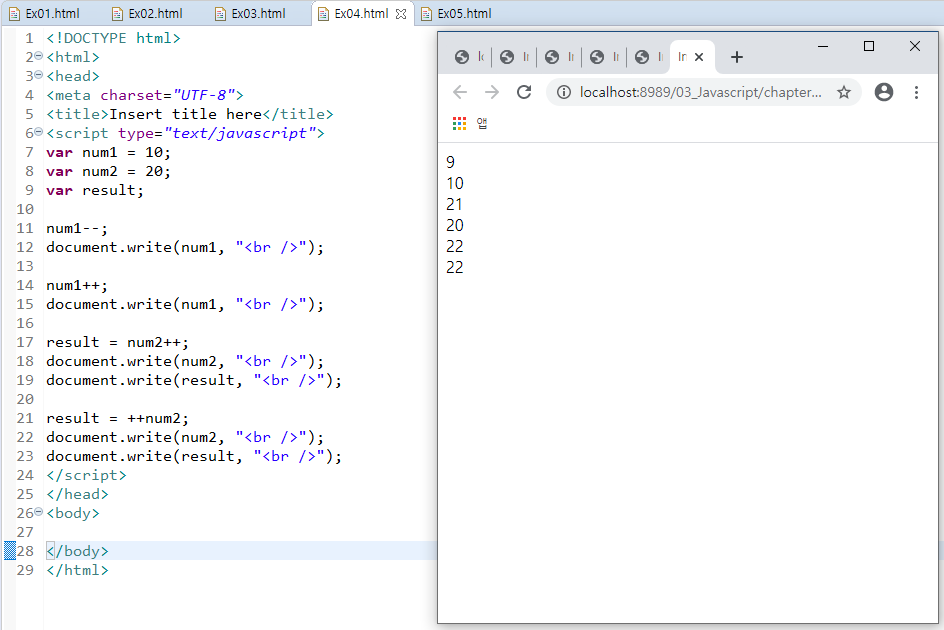Click the localhost:8989 address bar
Viewport: 944px width, 630px height.
(701, 92)
